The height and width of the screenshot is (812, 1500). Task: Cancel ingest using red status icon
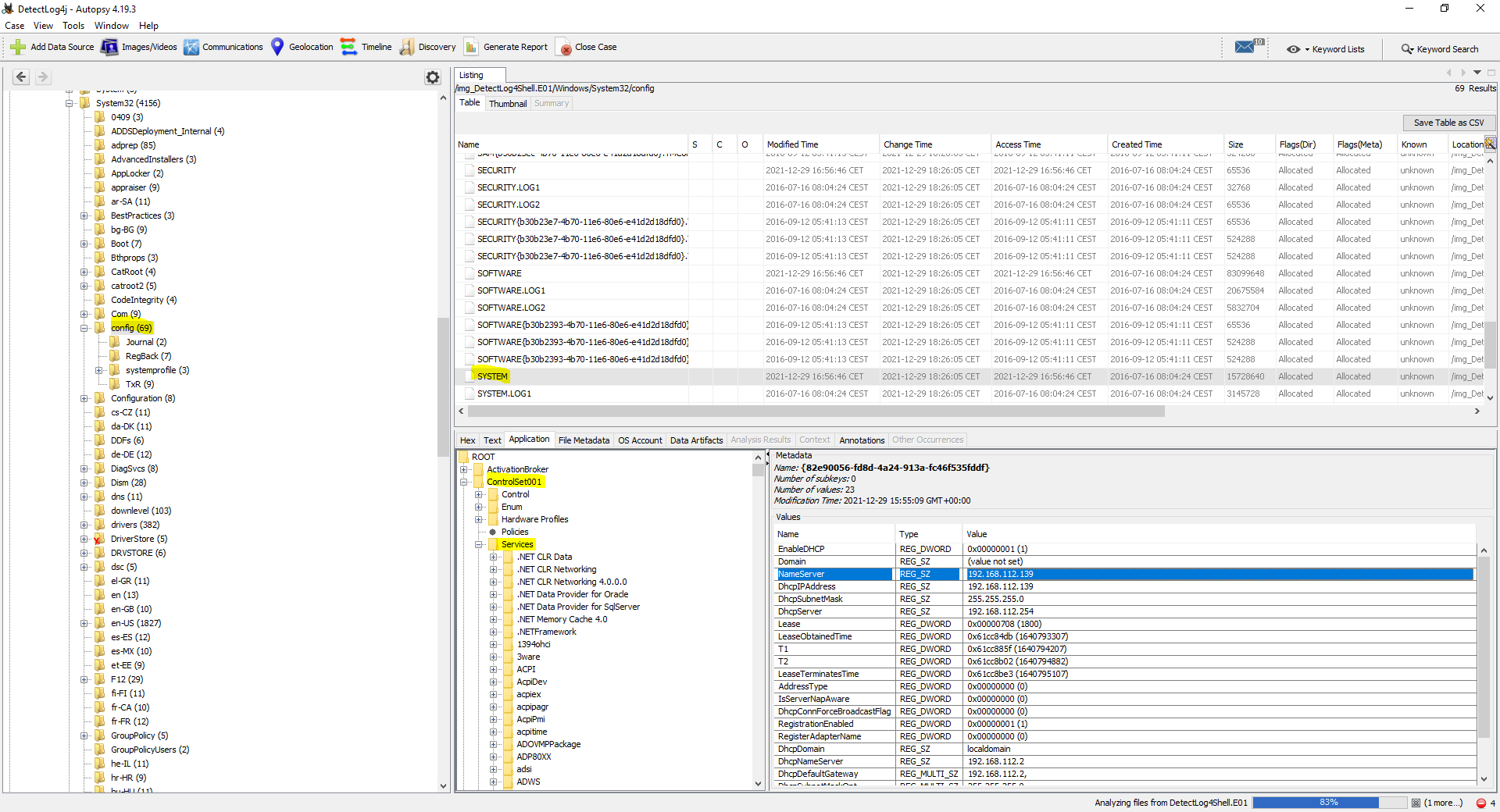(1480, 803)
